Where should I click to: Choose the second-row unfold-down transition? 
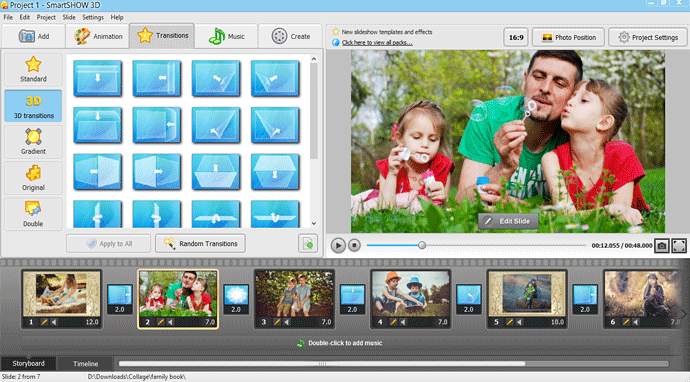pos(97,125)
